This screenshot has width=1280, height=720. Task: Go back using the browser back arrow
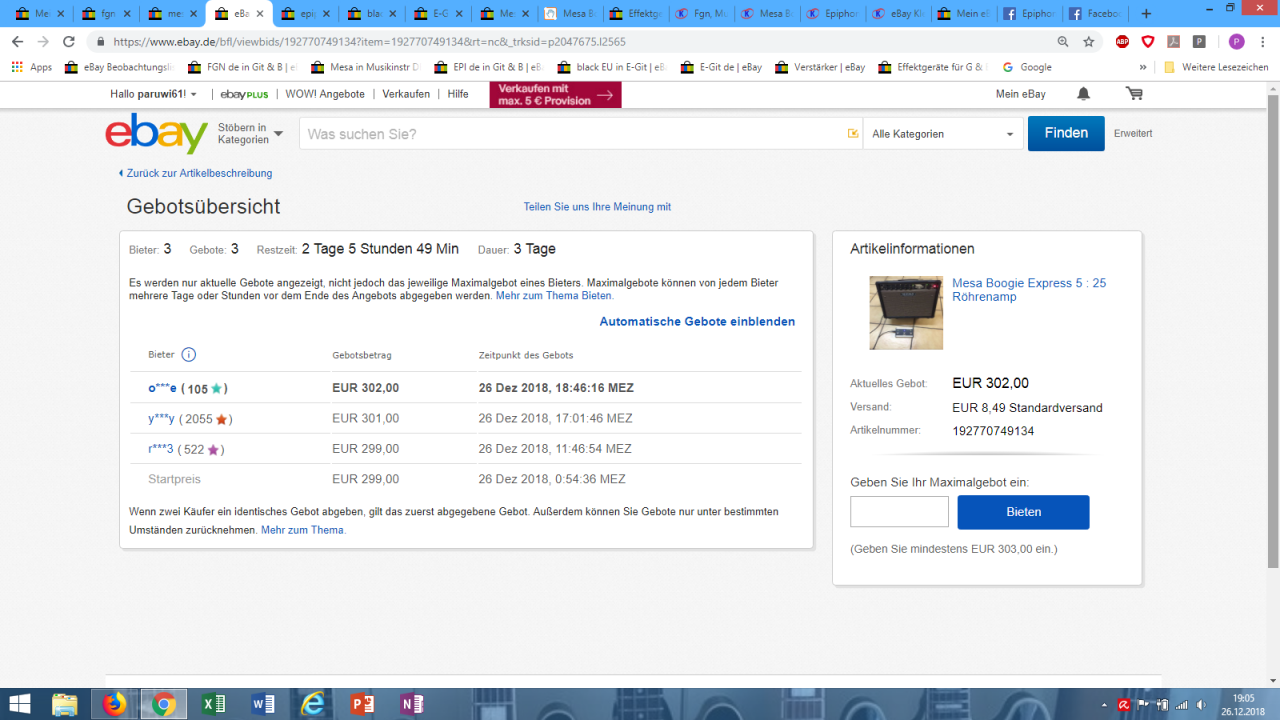(19, 42)
